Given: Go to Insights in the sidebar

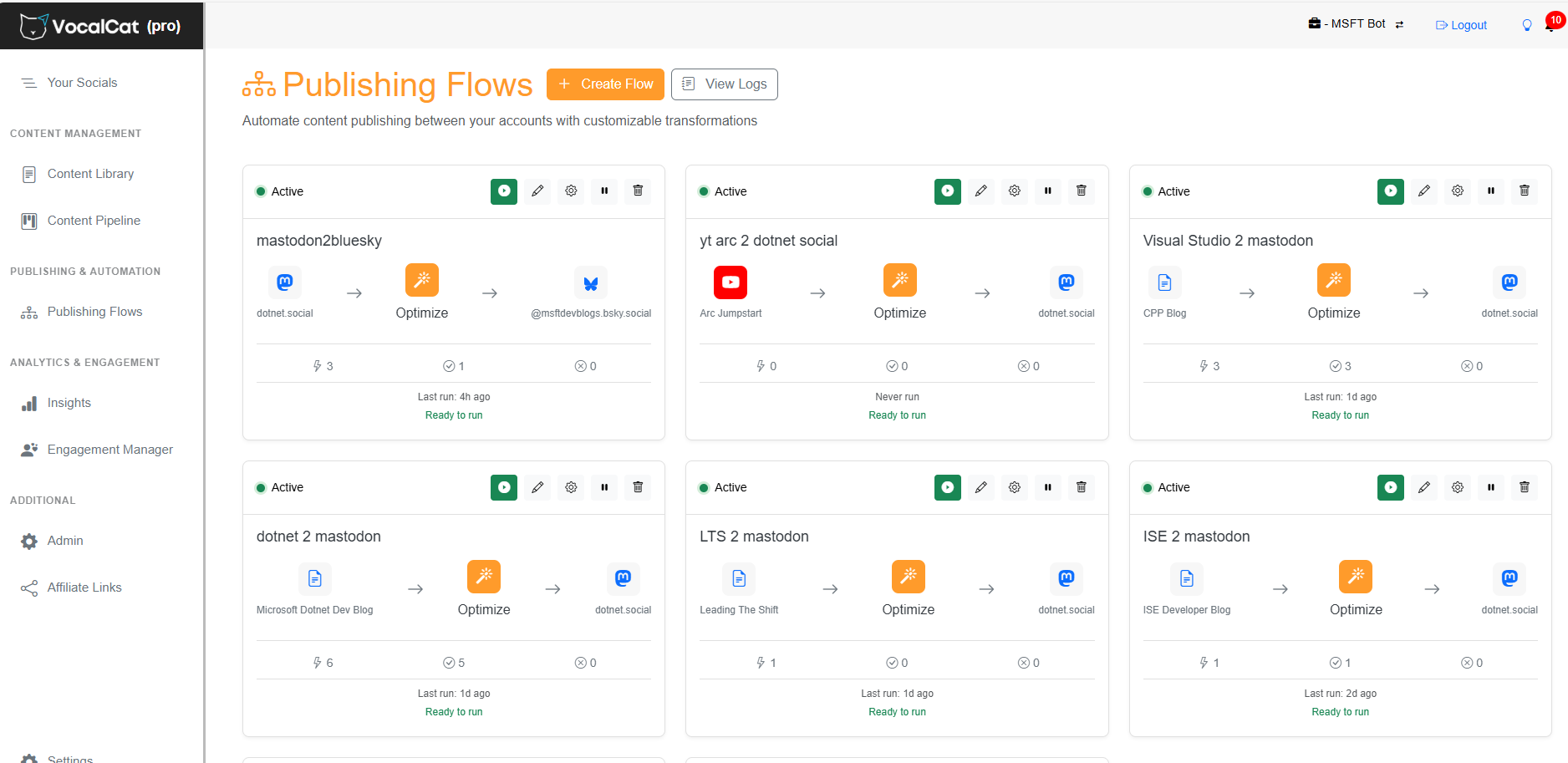Looking at the screenshot, I should pos(69,403).
